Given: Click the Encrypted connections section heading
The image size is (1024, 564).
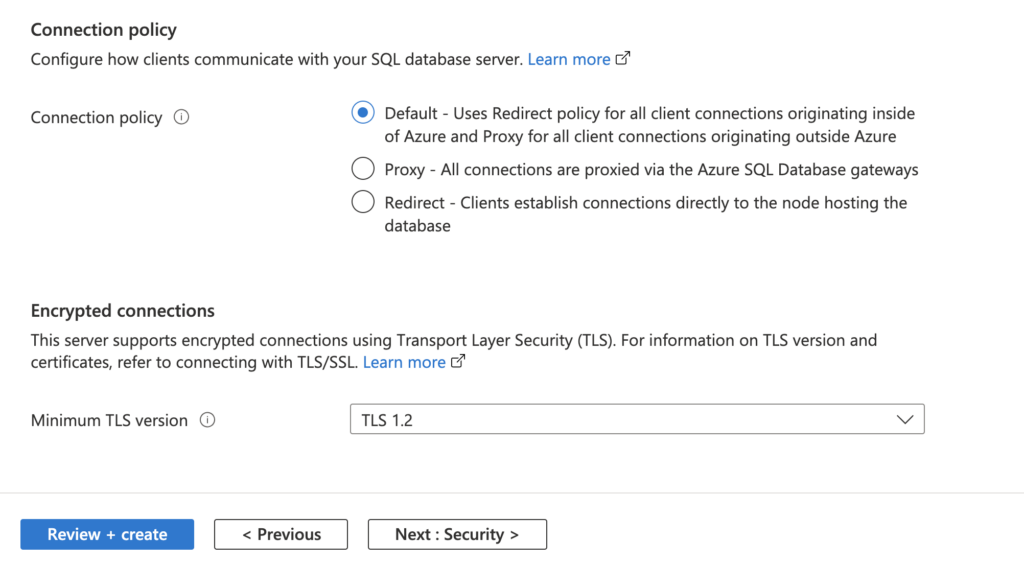Looking at the screenshot, I should click(123, 311).
